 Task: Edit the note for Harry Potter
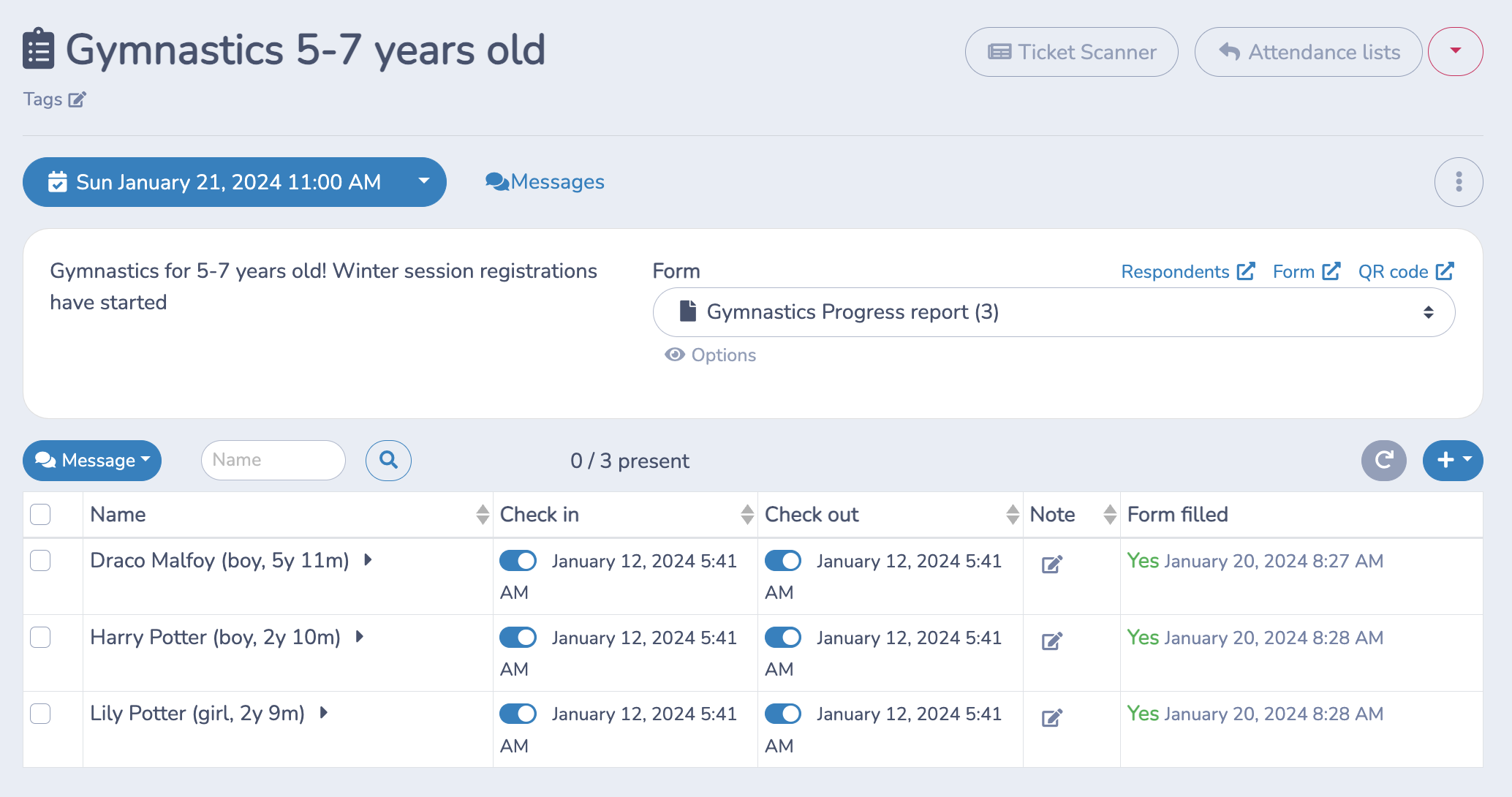[x=1052, y=641]
